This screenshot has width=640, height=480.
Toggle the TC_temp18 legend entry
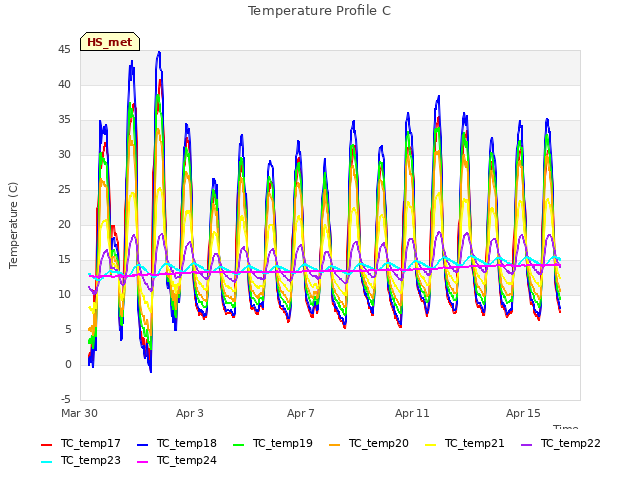click(177, 444)
